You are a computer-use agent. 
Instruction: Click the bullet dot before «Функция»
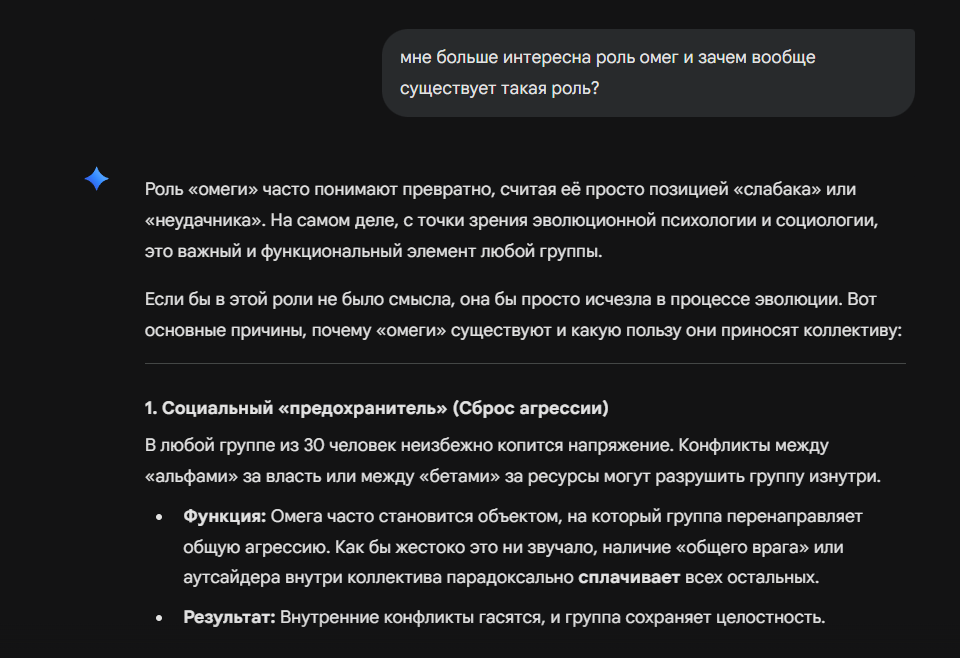tap(159, 518)
